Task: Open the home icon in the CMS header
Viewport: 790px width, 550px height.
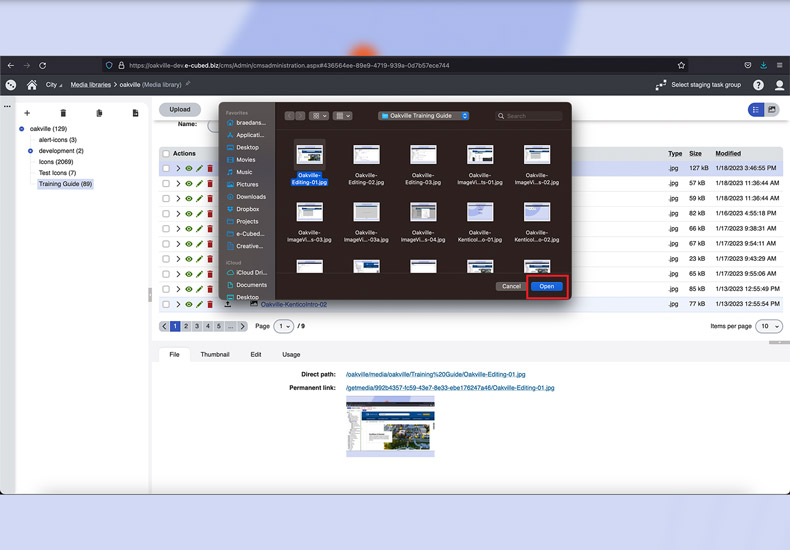Action: [32, 85]
